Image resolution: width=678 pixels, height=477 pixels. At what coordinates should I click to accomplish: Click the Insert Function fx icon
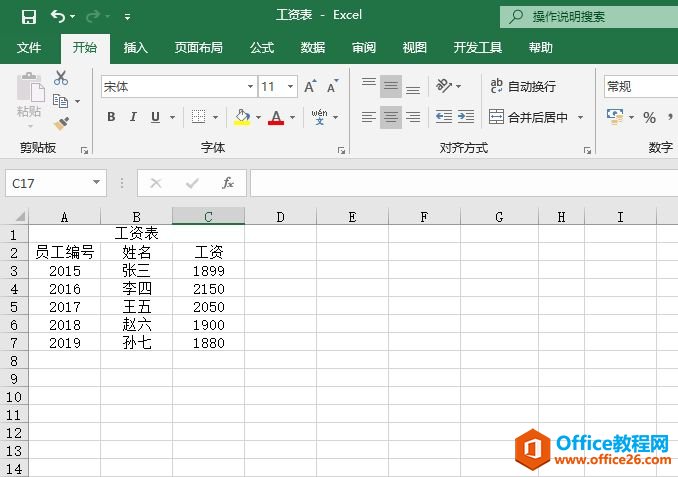[x=228, y=183]
